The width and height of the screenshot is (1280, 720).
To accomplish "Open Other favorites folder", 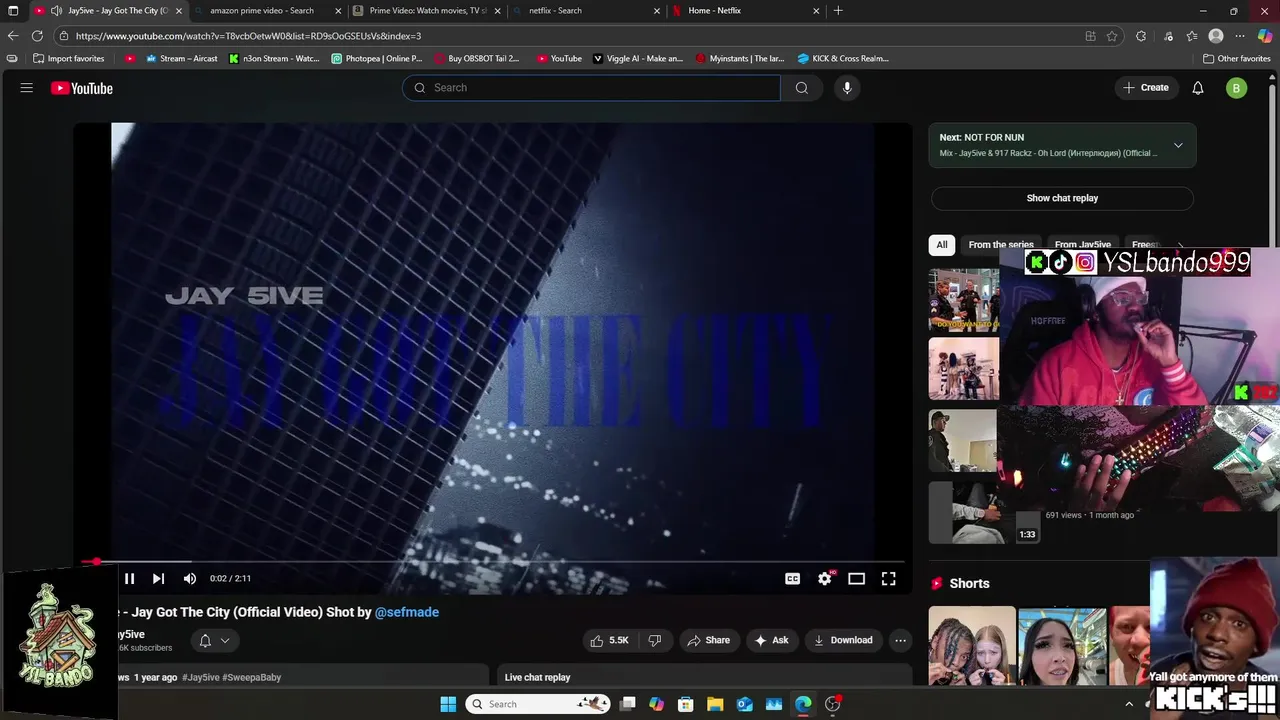I will click(x=1236, y=58).
